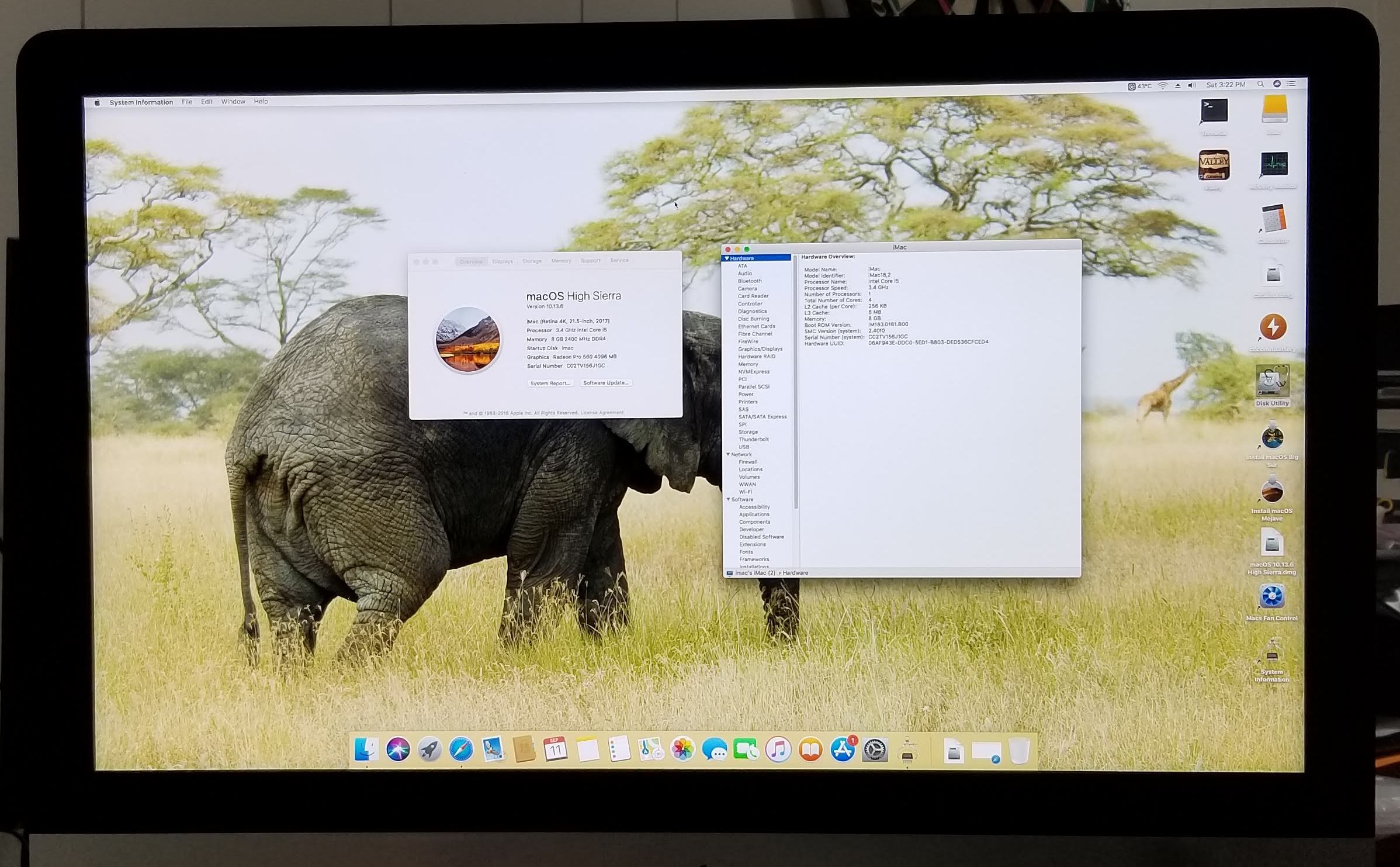Open System Preferences gear in dock
This screenshot has width=1400, height=867.
(x=875, y=749)
